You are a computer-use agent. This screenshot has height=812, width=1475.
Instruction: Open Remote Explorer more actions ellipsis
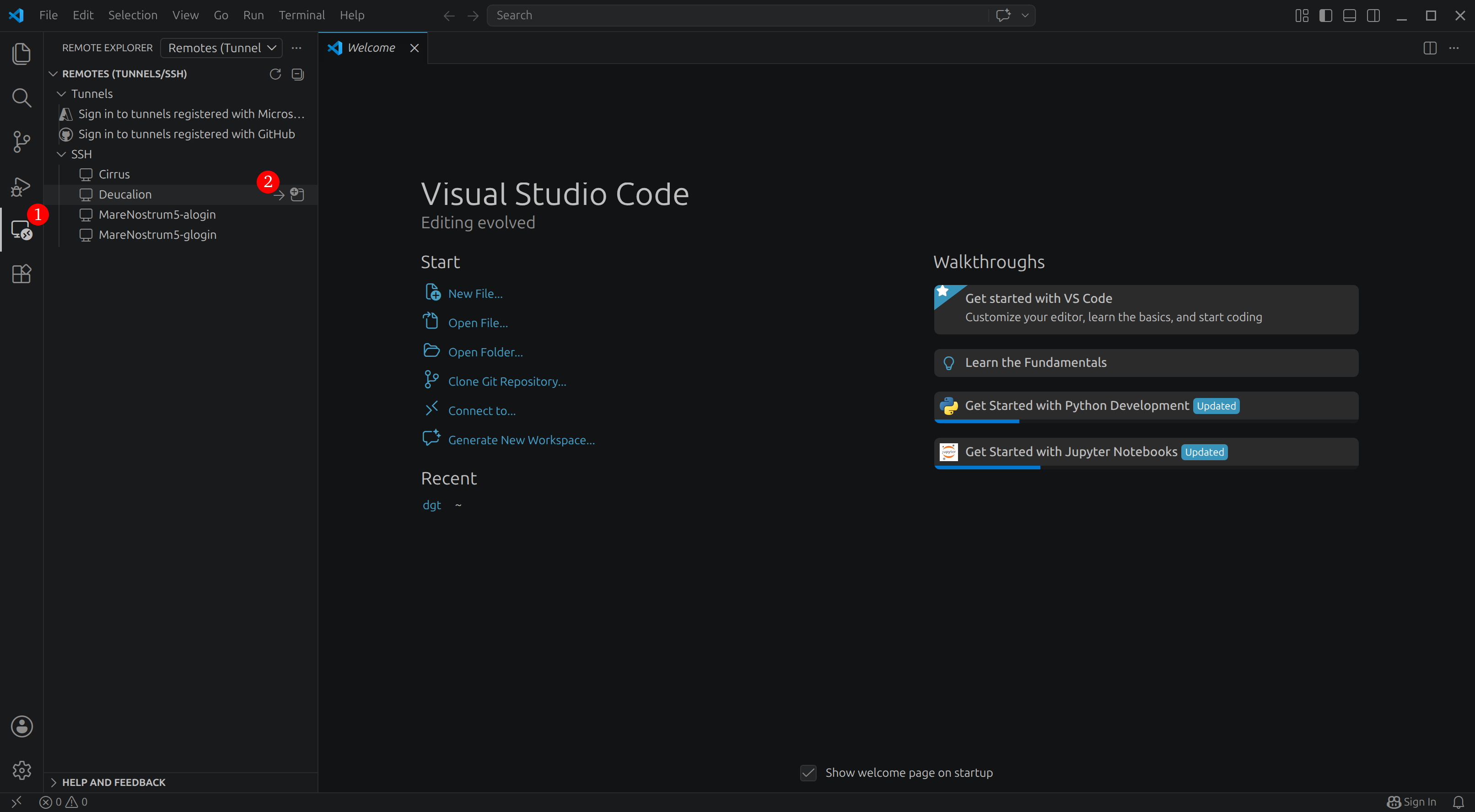(296, 48)
